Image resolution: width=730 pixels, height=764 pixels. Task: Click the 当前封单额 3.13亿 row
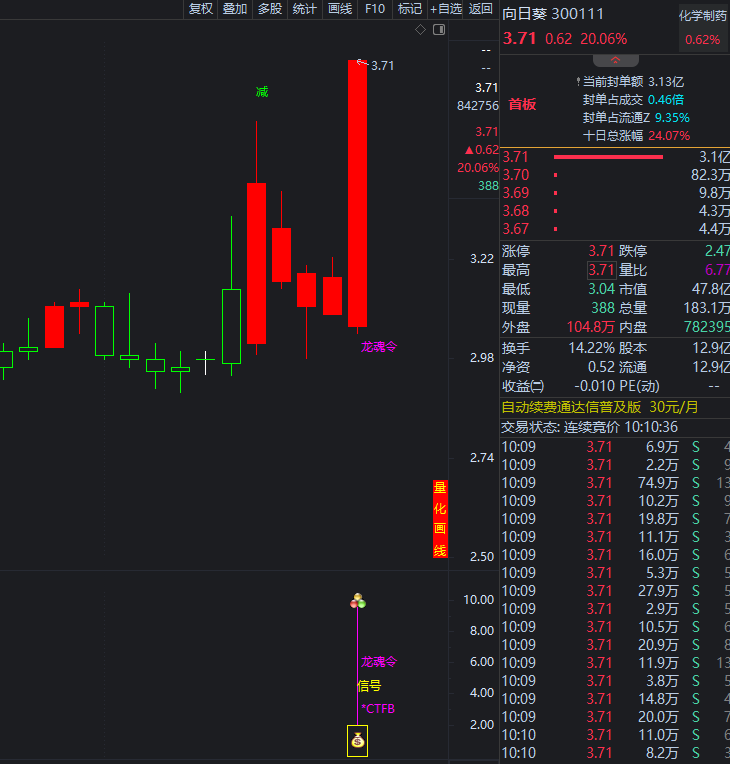(633, 82)
